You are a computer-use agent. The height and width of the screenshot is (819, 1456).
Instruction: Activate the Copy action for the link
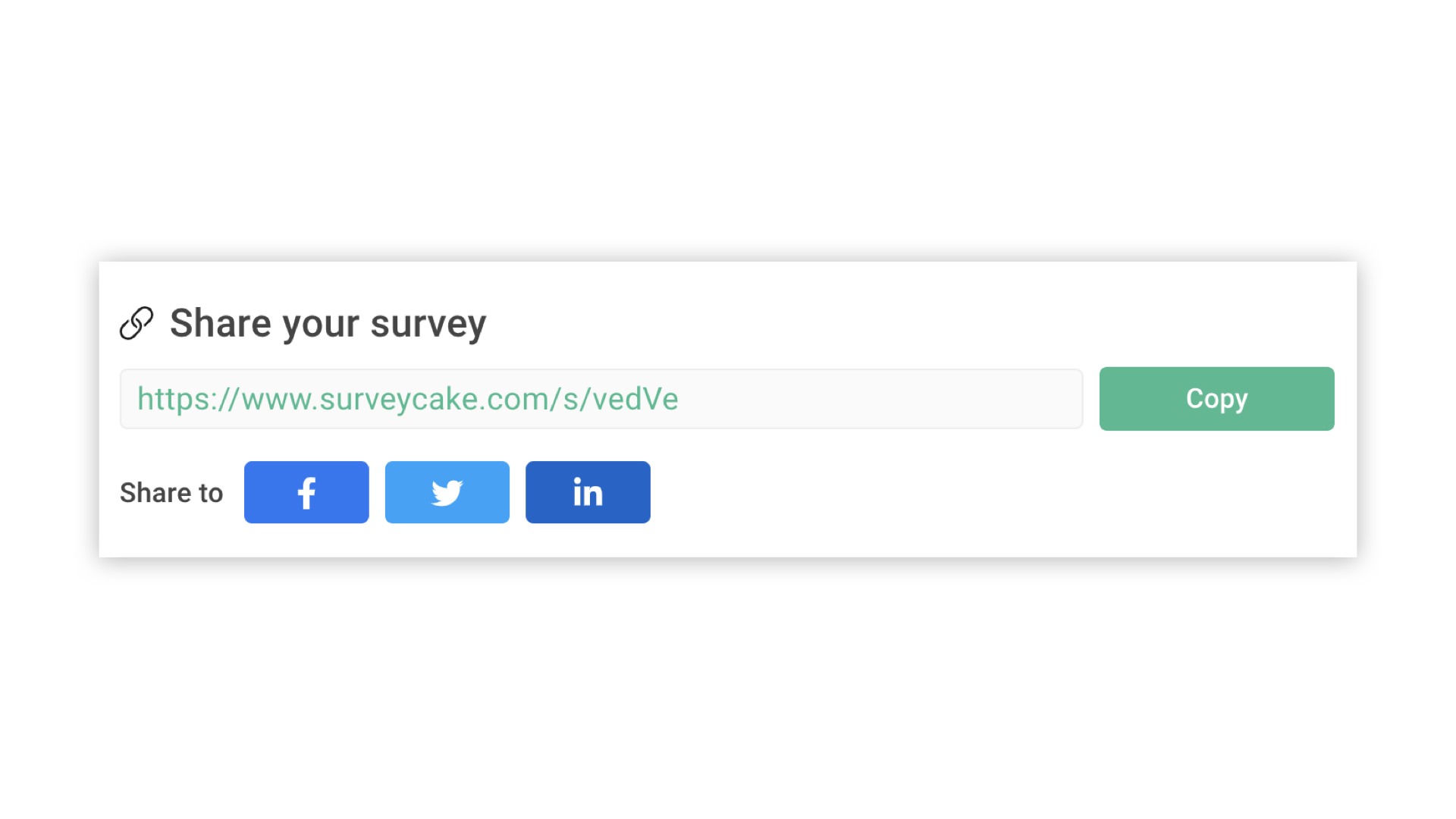(1216, 398)
